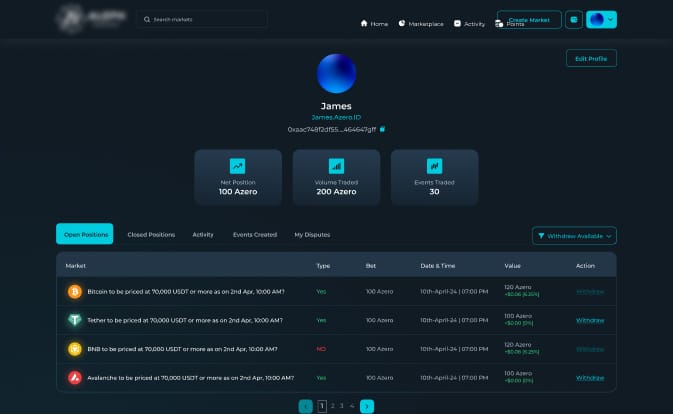Image resolution: width=673 pixels, height=414 pixels.
Task: Click the Avalanche coin icon in table
Action: 74,378
